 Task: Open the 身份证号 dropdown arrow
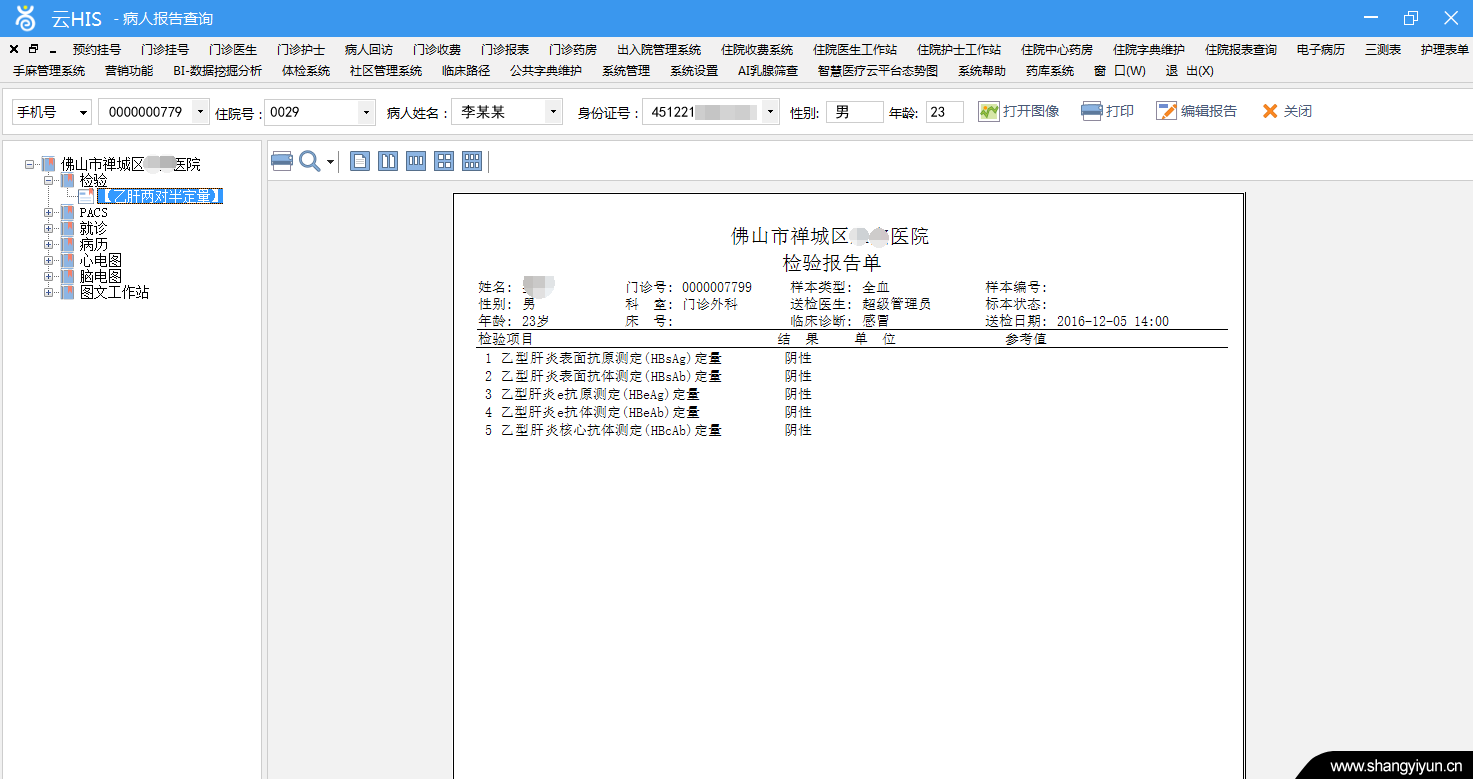[x=770, y=112]
